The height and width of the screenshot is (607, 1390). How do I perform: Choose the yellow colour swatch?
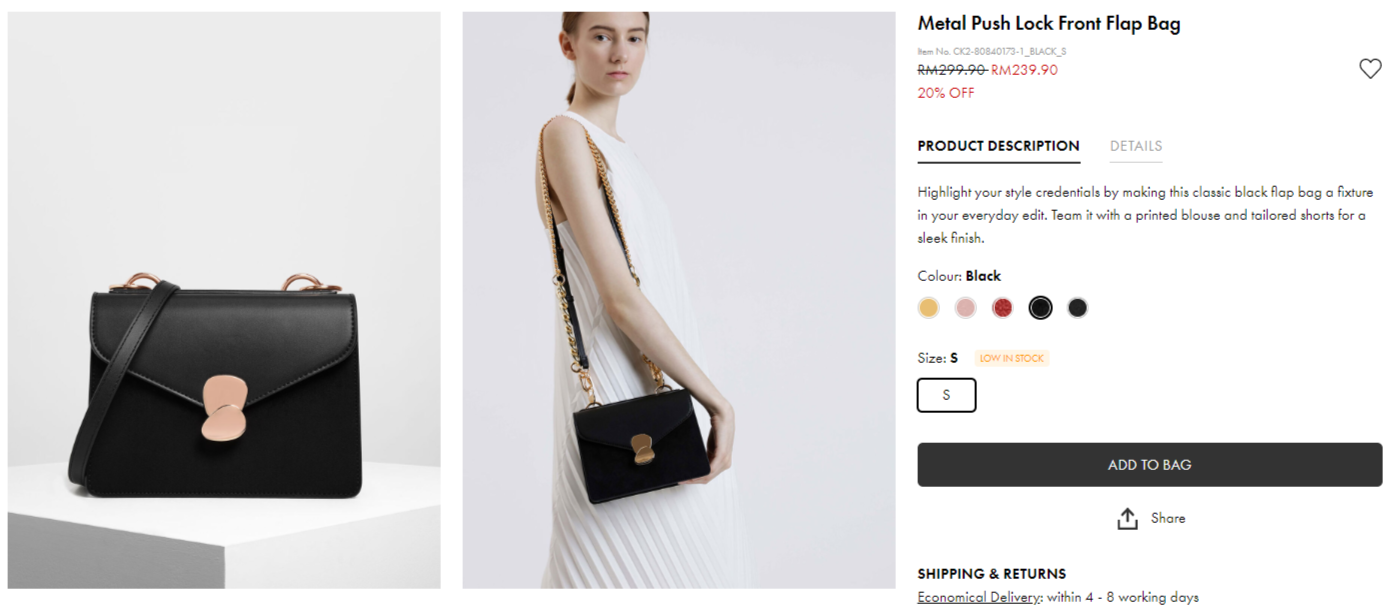point(929,308)
